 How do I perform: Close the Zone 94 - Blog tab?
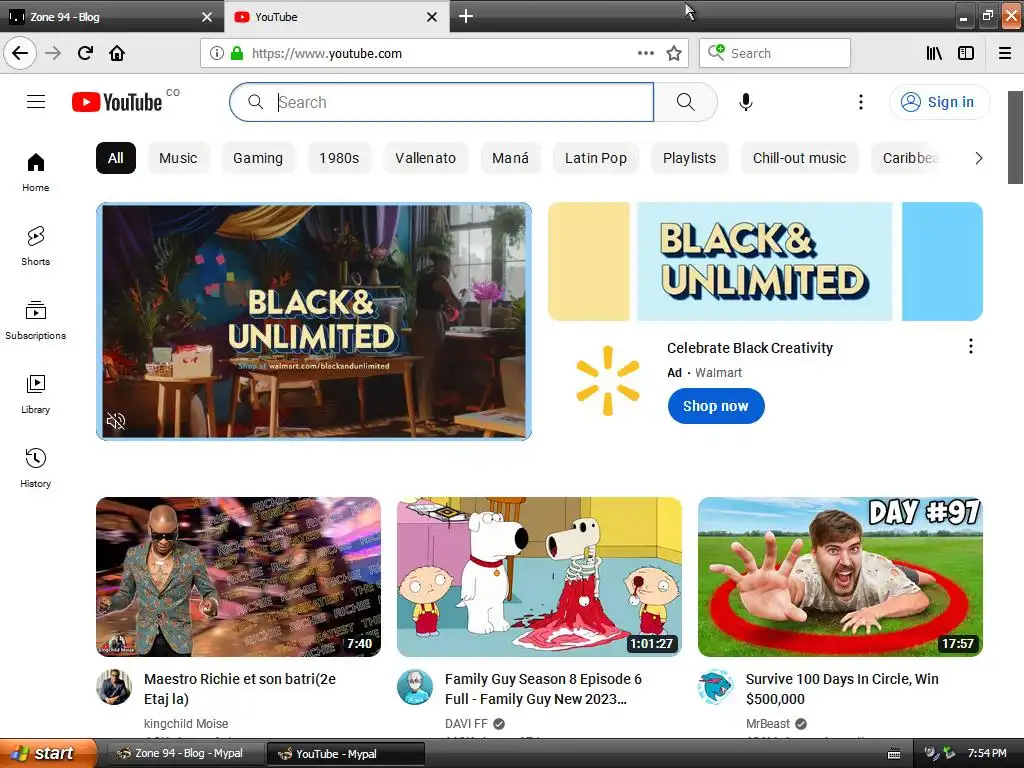pos(207,17)
